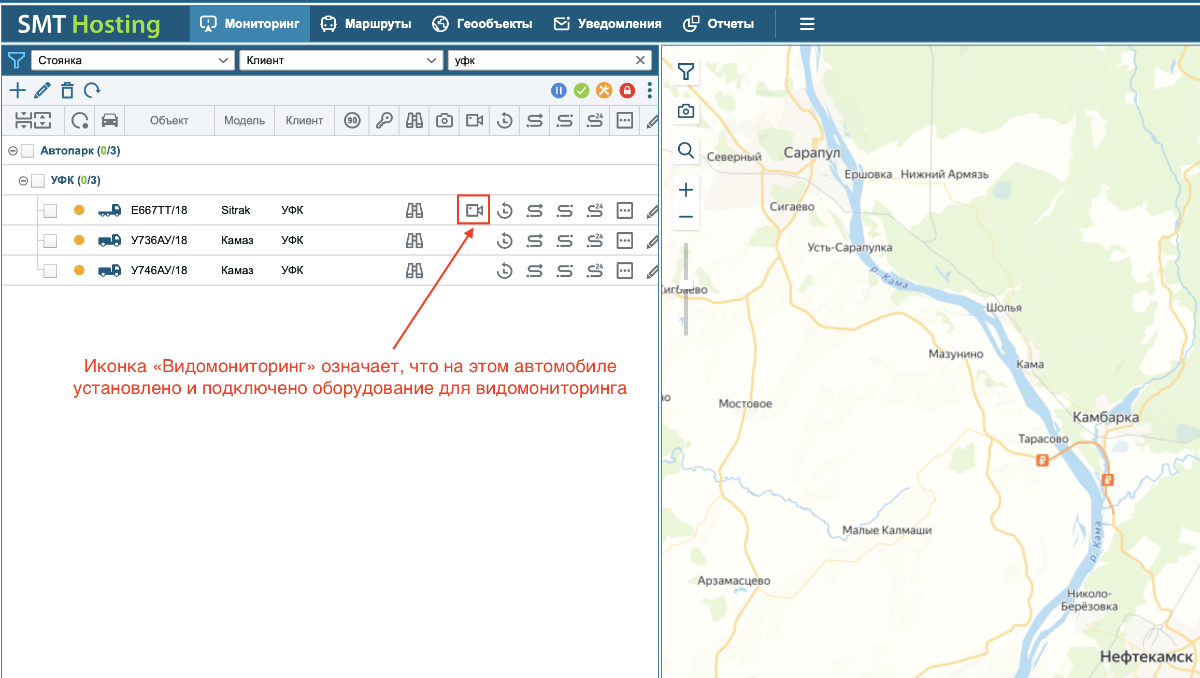Click the SMT Hosting logo

pos(89,24)
